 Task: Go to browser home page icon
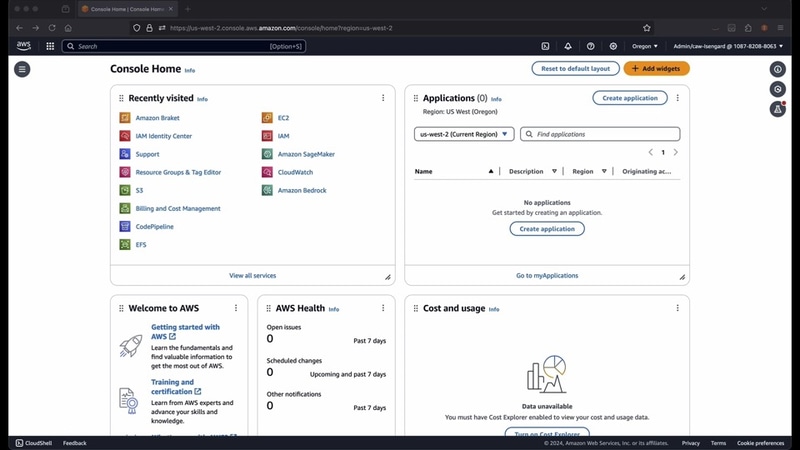tap(68, 28)
